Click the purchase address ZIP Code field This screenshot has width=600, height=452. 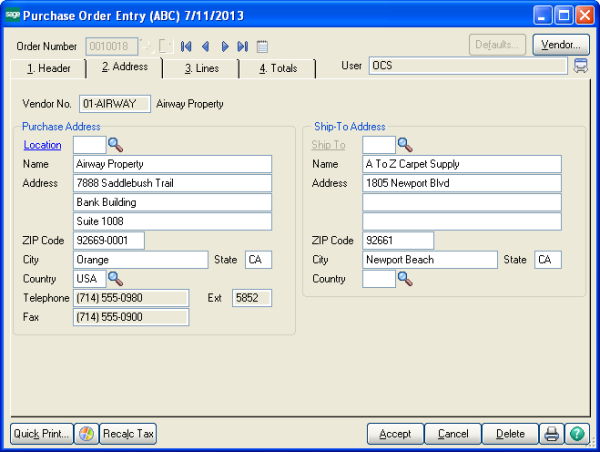pos(109,240)
